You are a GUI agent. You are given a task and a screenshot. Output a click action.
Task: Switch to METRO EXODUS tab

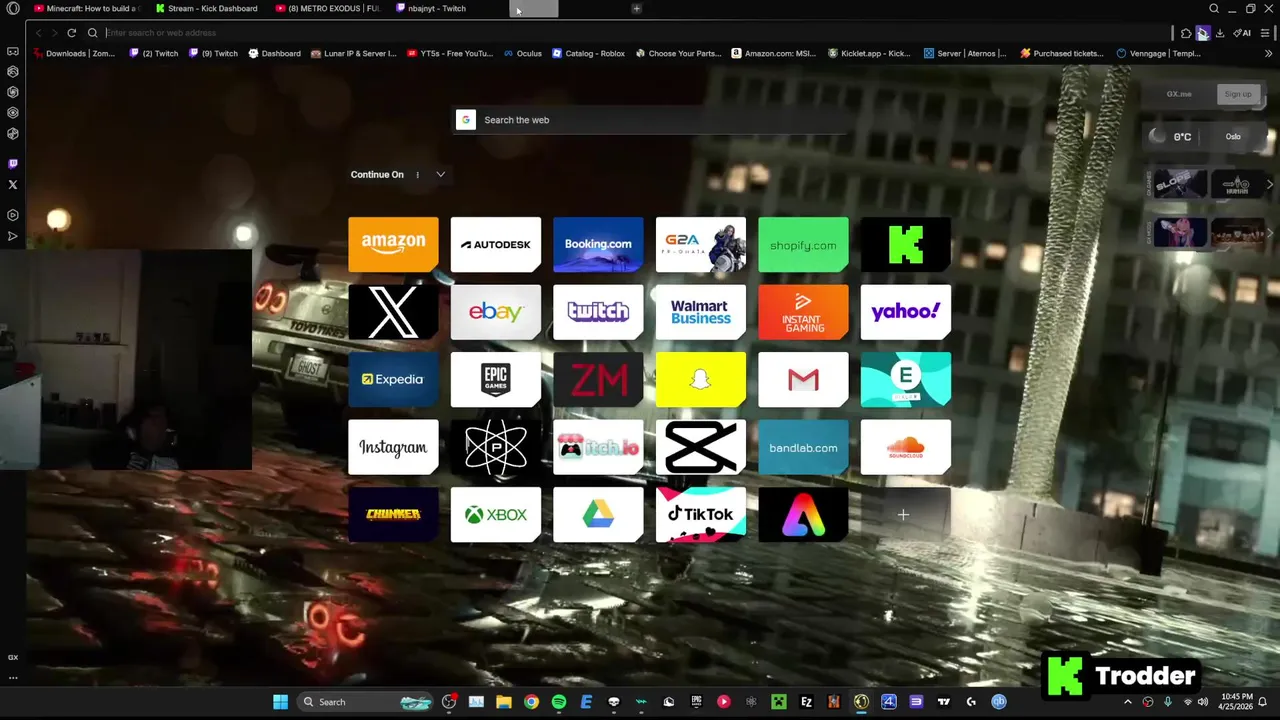[328, 9]
